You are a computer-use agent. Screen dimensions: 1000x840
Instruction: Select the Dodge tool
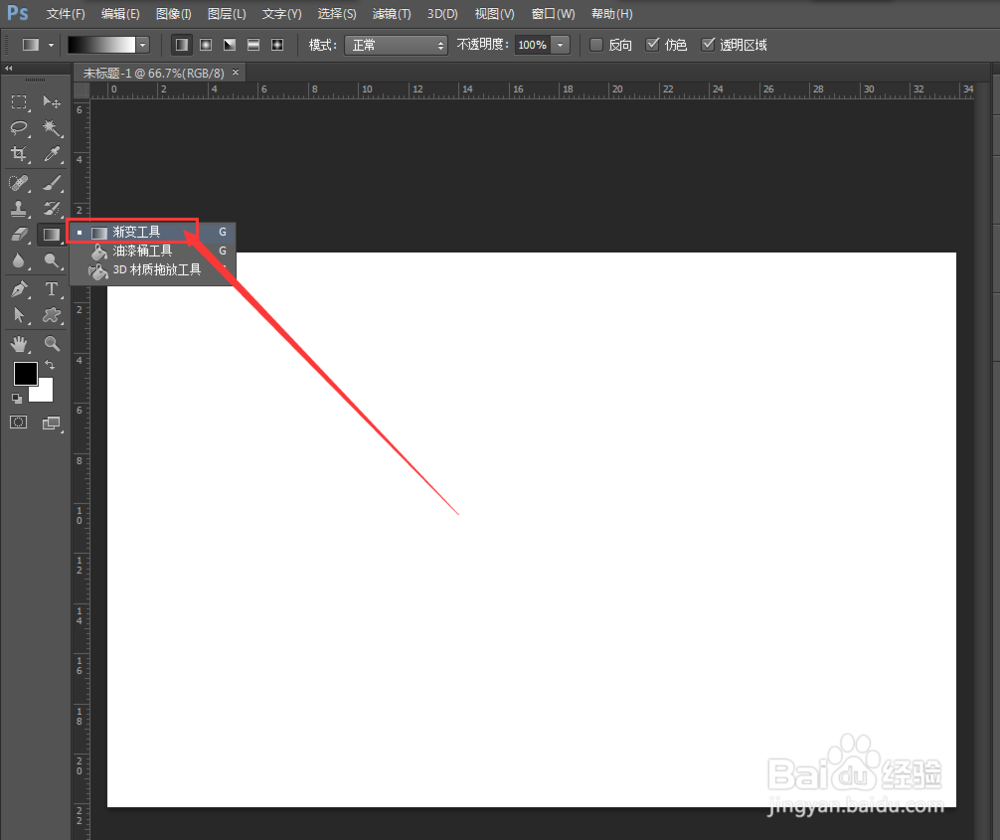(x=52, y=260)
